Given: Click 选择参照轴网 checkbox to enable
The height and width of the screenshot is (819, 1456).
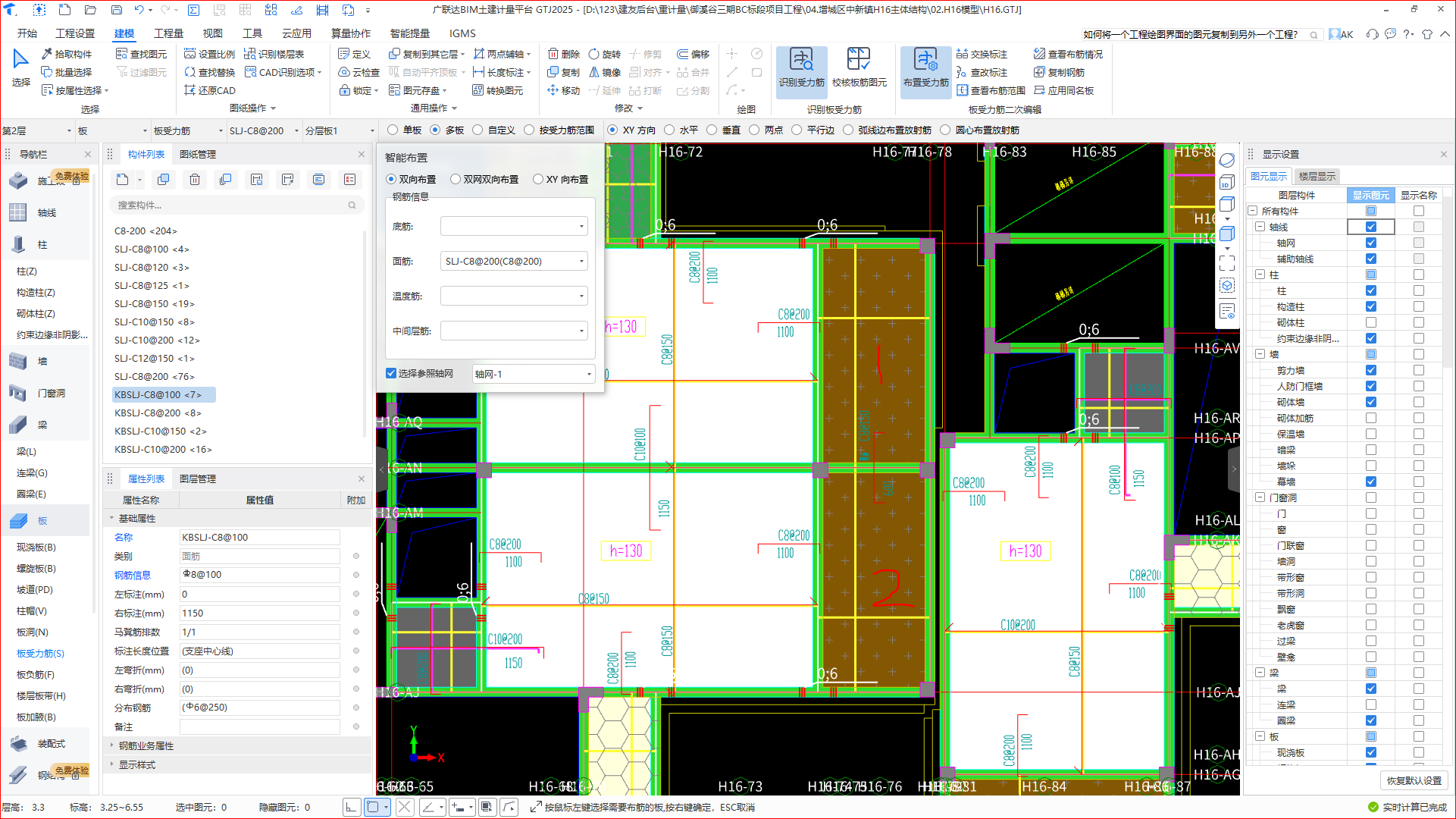Looking at the screenshot, I should pyautogui.click(x=391, y=374).
